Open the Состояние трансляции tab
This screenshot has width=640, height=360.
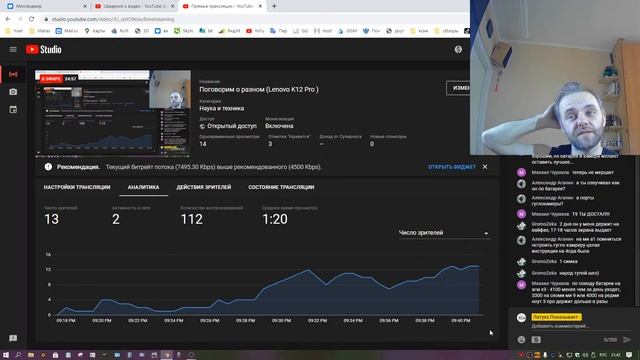[281, 187]
